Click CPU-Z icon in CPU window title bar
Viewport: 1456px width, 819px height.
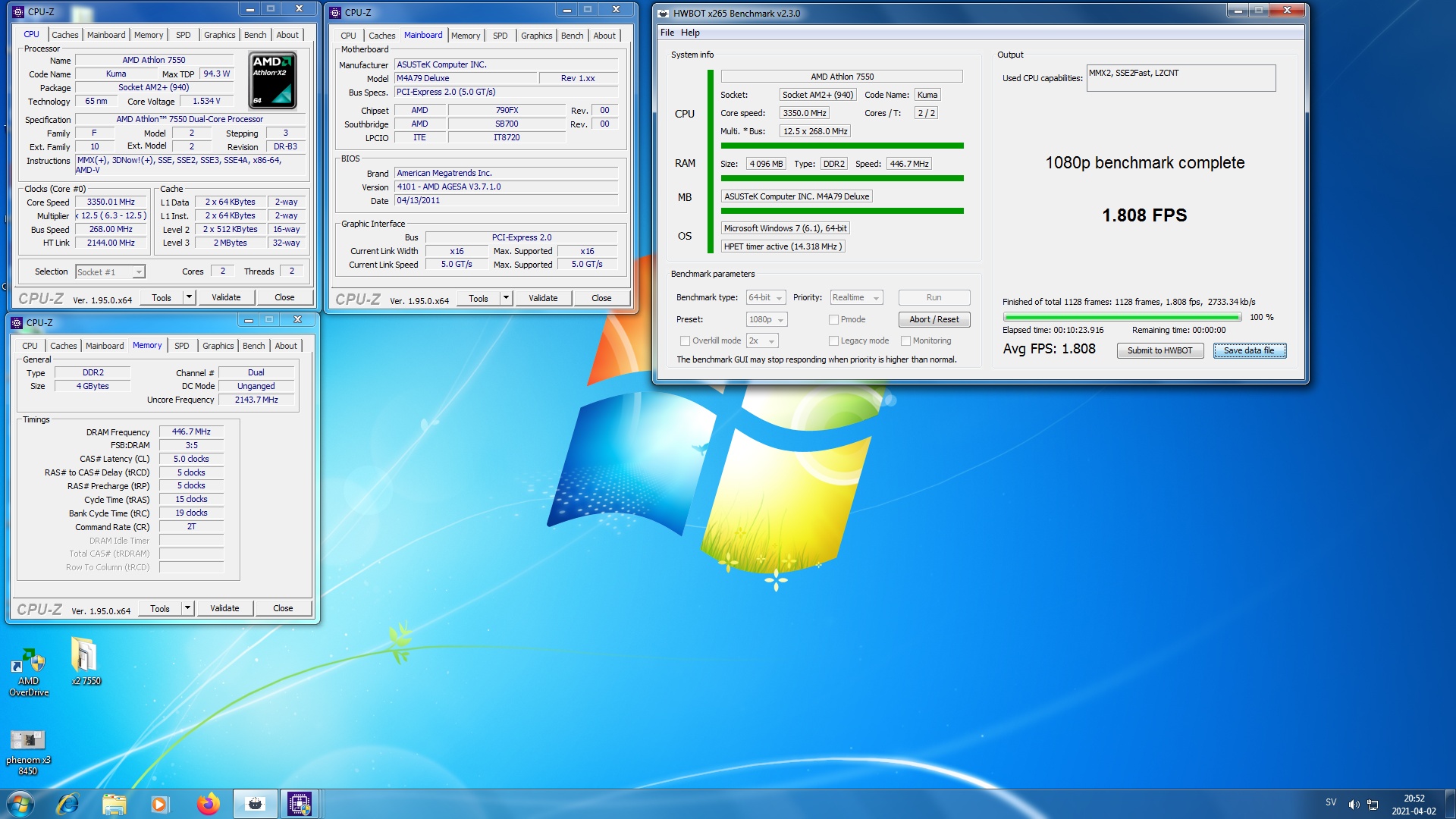tap(18, 11)
